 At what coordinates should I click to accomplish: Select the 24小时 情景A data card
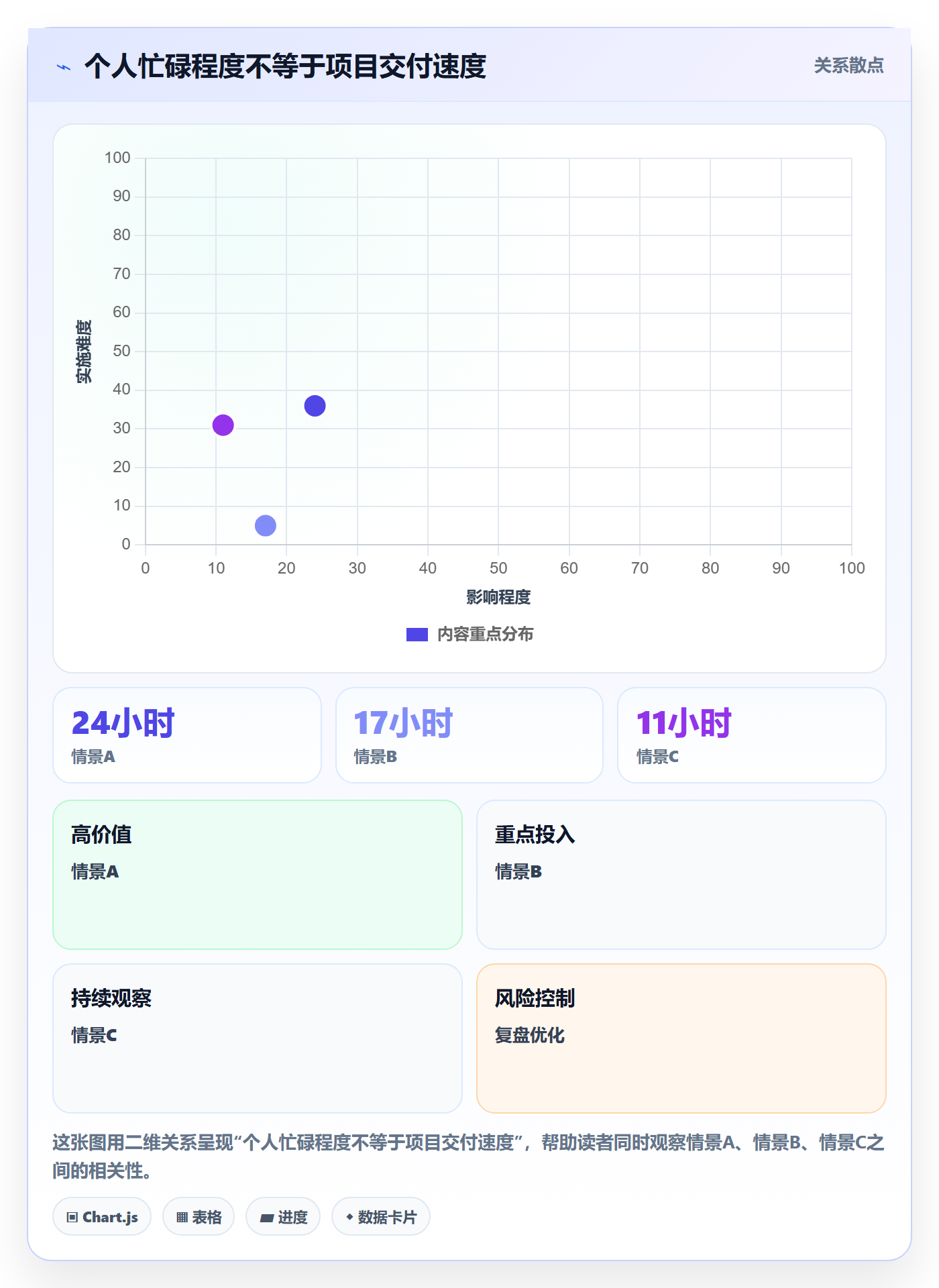[x=187, y=735]
